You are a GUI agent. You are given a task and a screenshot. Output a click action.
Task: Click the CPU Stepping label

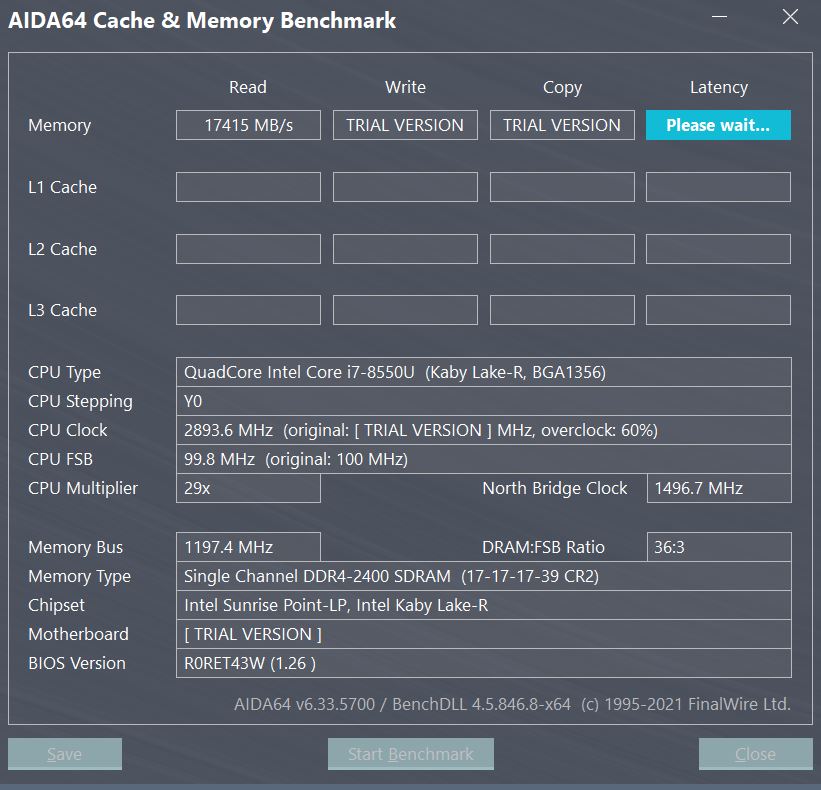pos(81,402)
